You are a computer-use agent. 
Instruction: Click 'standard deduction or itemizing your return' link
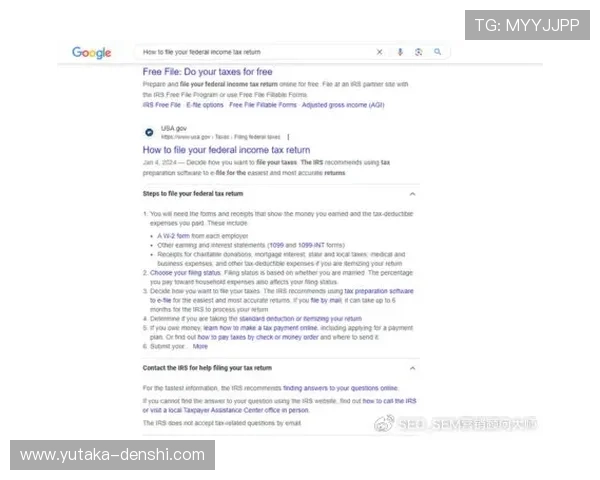pos(300,318)
